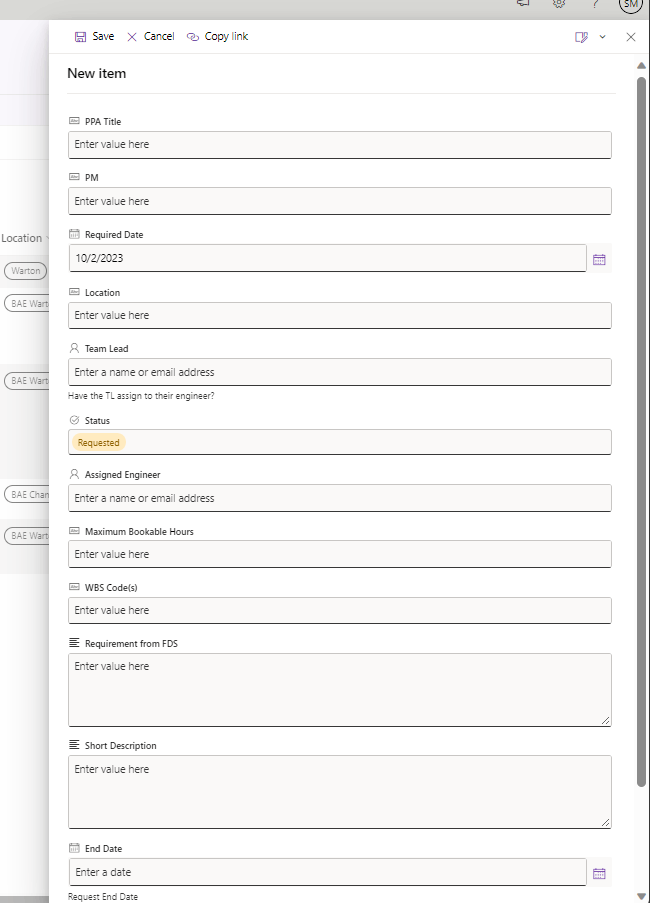The width and height of the screenshot is (650, 903).
Task: Open the End Date calendar picker
Action: (599, 873)
